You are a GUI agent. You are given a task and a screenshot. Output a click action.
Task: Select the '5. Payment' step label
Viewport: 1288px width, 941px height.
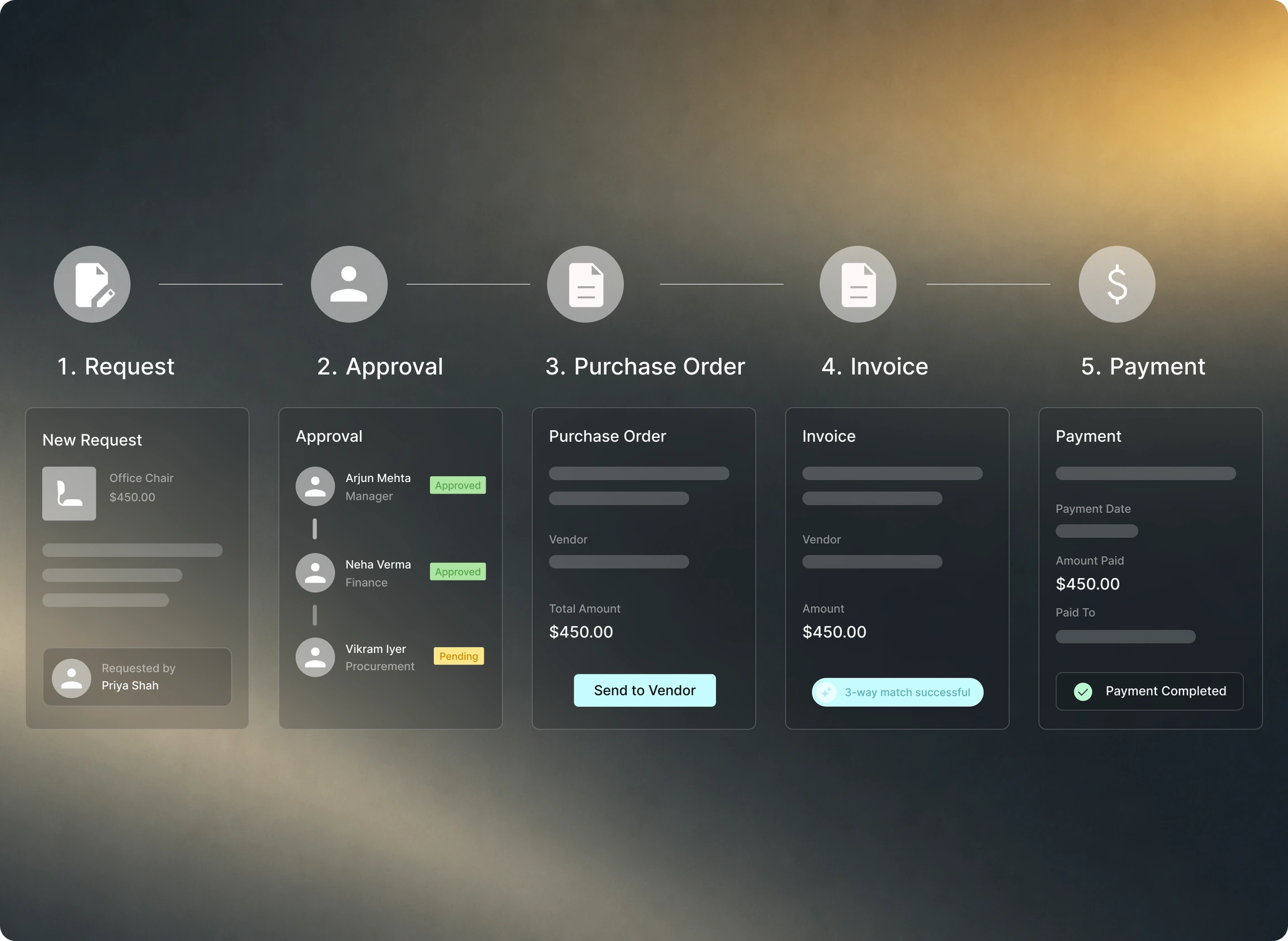click(1143, 366)
